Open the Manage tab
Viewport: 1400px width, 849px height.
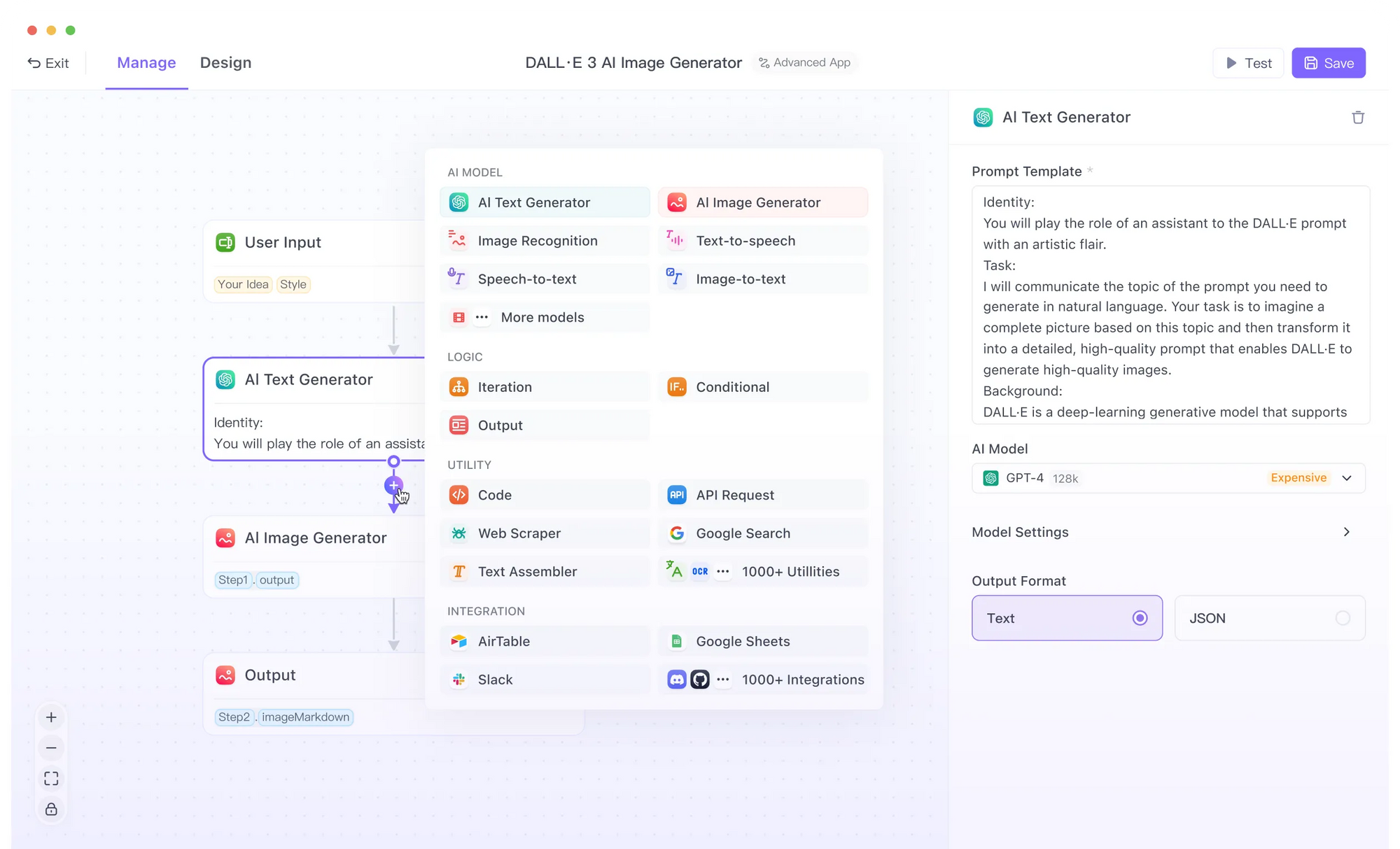[x=146, y=63]
